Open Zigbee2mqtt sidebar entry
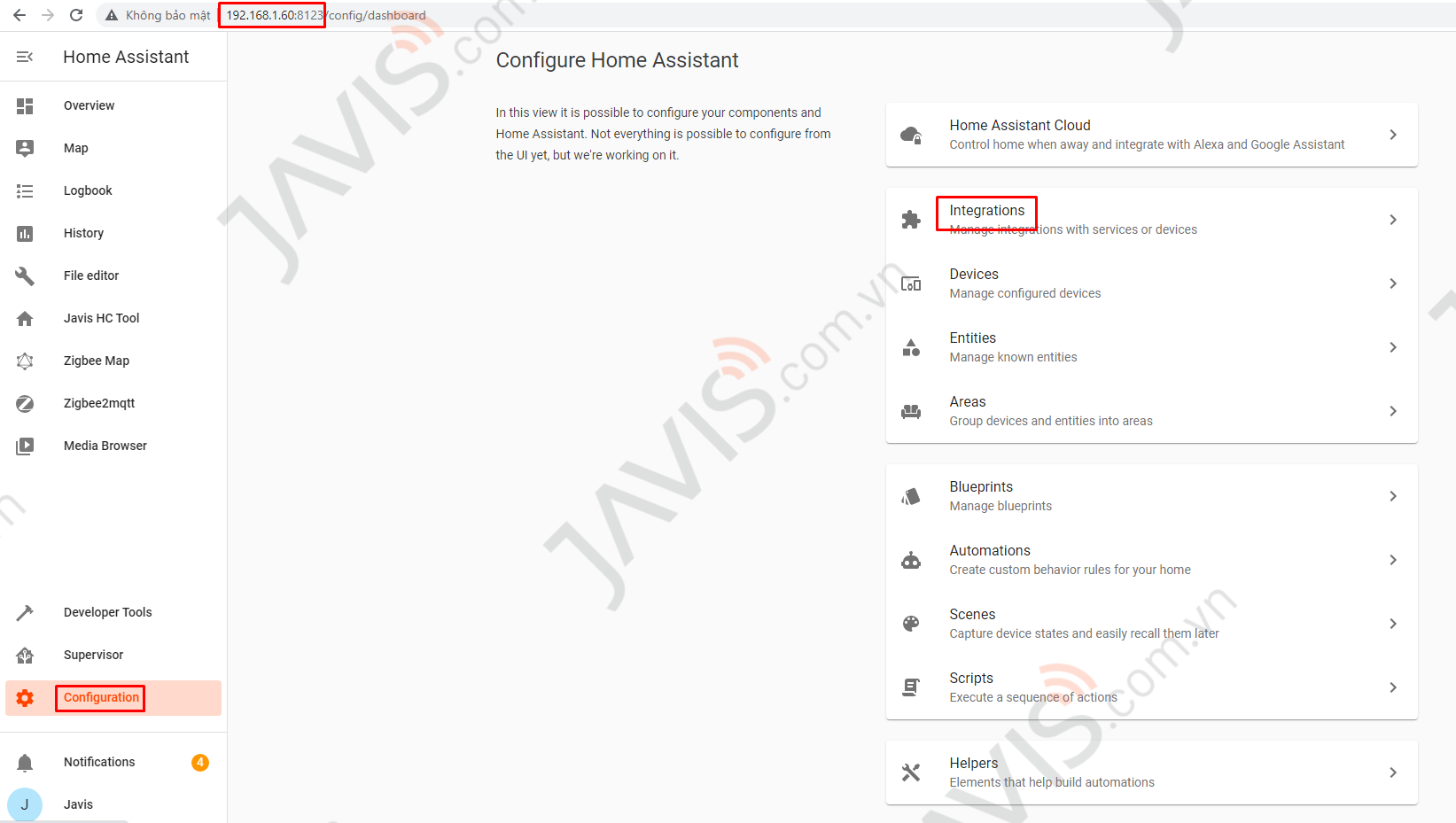Image resolution: width=1456 pixels, height=823 pixels. coord(113,403)
